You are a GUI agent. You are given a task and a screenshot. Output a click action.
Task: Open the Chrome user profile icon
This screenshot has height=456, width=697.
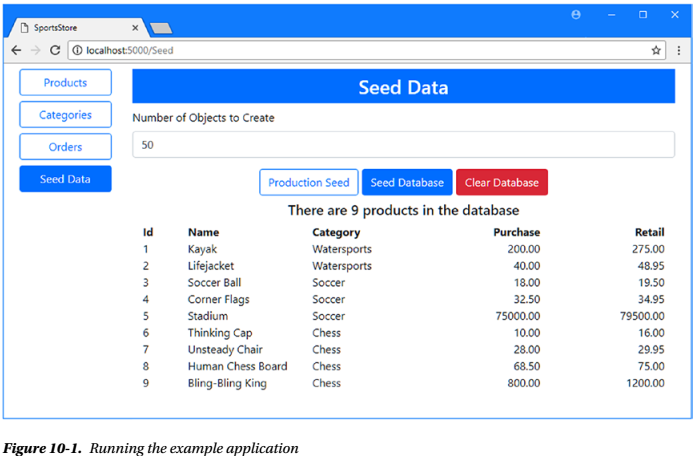coord(576,16)
